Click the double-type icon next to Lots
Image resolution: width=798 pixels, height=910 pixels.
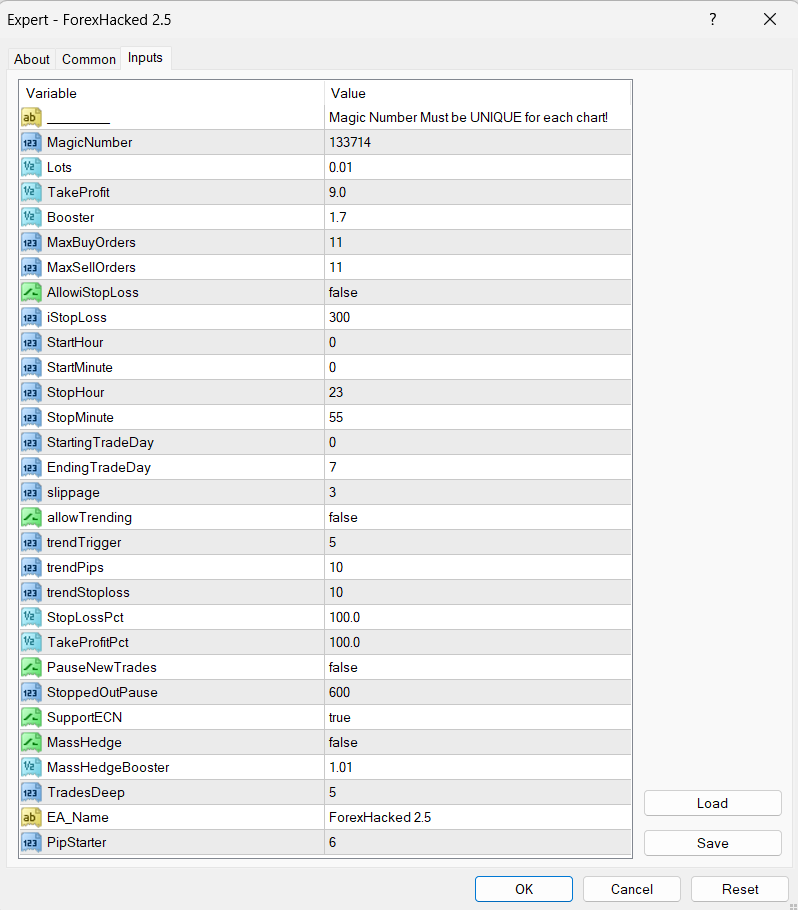(x=31, y=167)
